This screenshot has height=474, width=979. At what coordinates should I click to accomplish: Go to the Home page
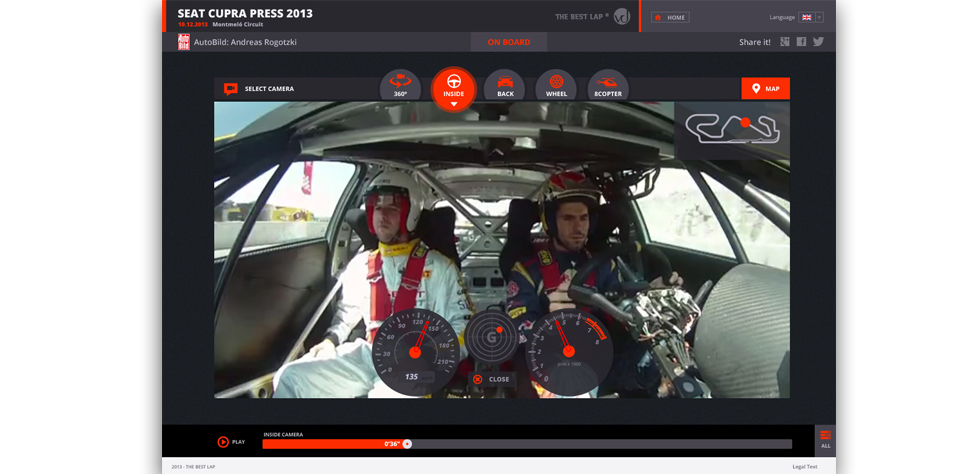[x=670, y=17]
